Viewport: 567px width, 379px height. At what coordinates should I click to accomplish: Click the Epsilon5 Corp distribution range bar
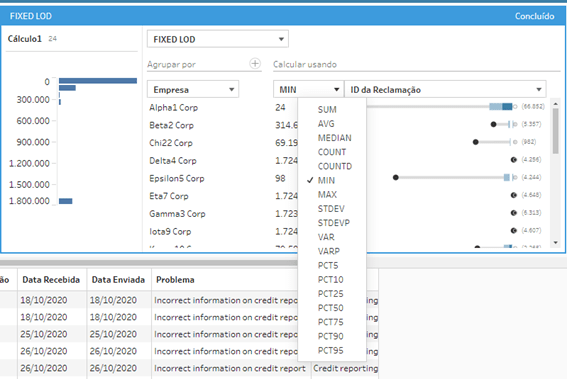[x=454, y=177]
